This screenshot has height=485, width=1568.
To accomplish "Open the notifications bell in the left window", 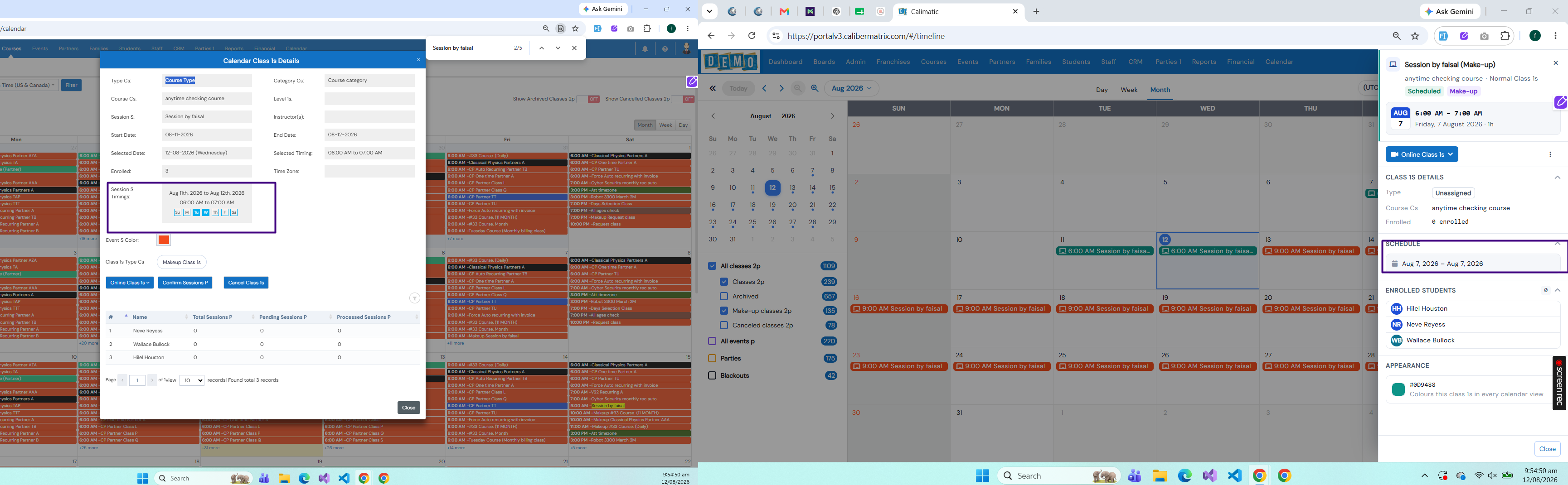I will coord(645,49).
